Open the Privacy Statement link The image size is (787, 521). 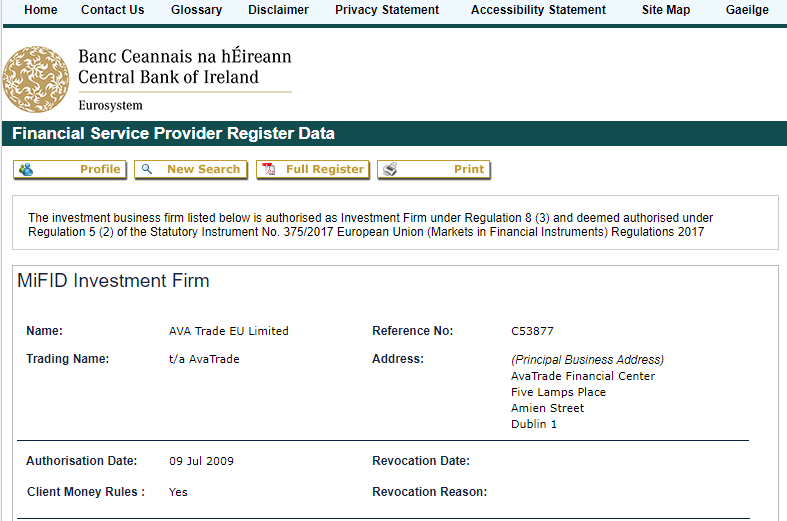tap(387, 10)
